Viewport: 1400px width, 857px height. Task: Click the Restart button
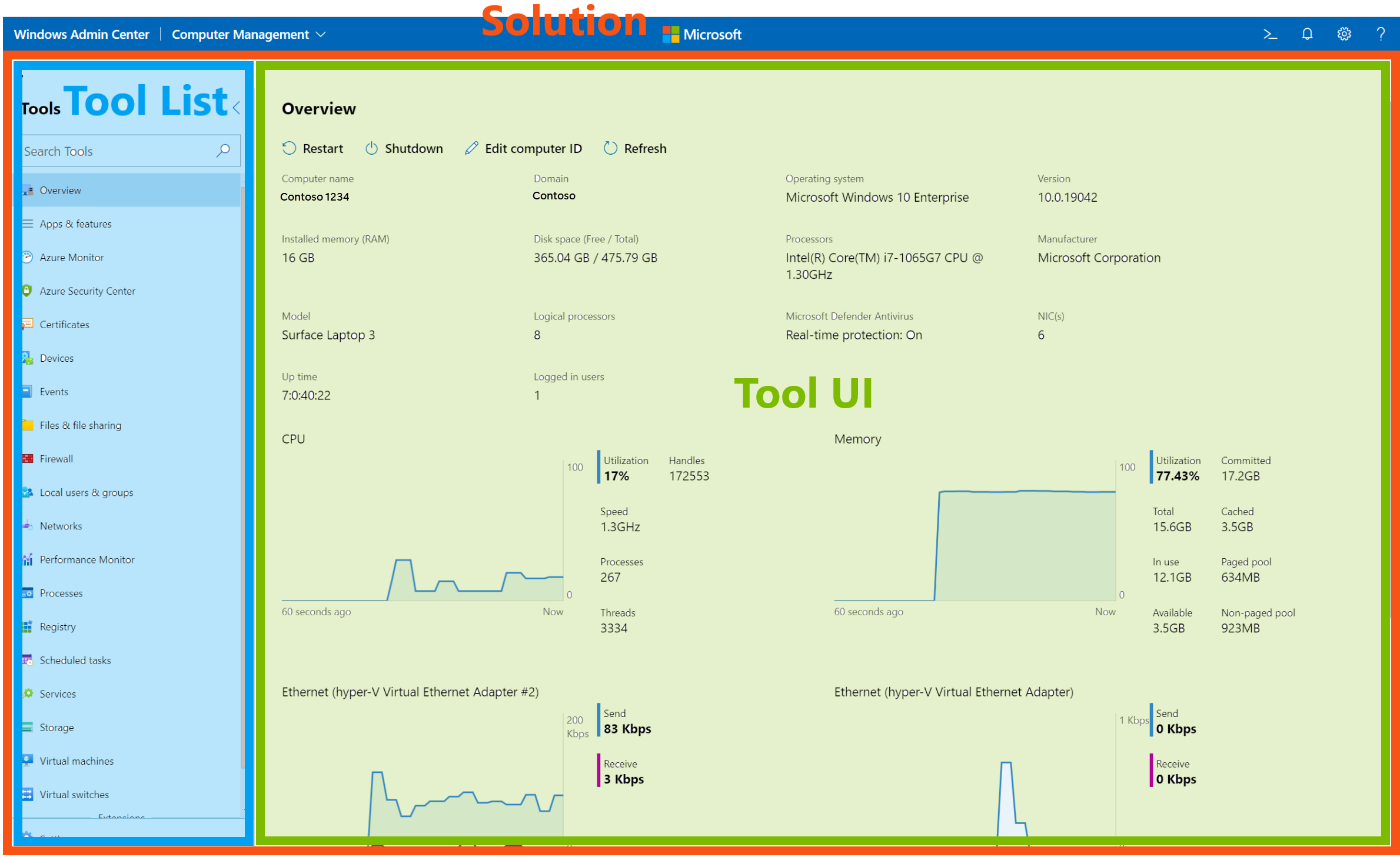tap(314, 148)
